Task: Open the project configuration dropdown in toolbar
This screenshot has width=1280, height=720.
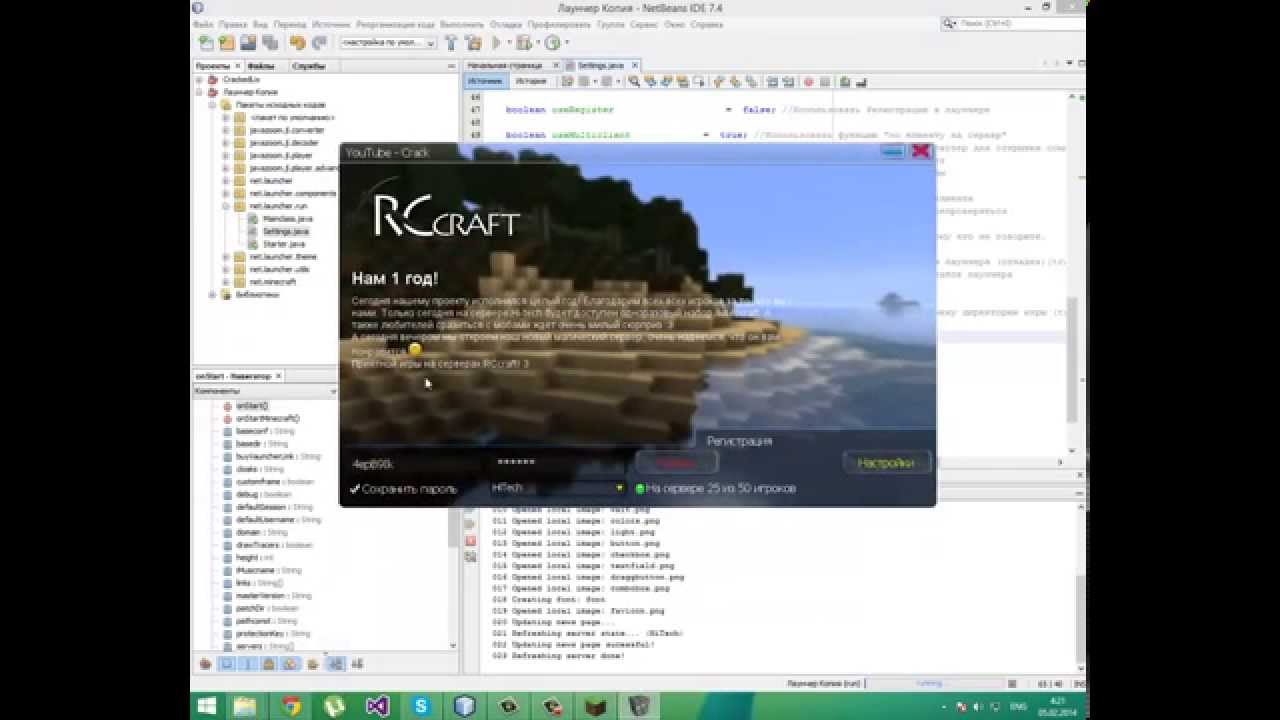Action: pyautogui.click(x=388, y=43)
